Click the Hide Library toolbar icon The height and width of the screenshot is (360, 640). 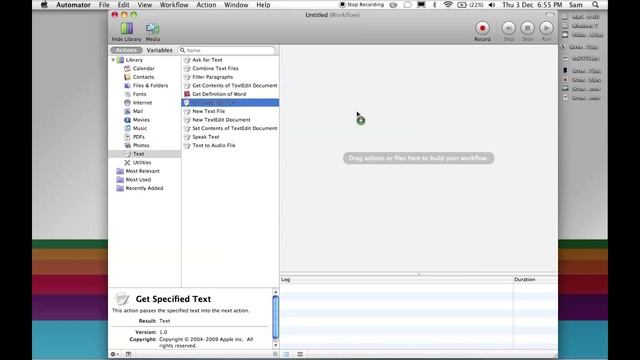[127, 29]
